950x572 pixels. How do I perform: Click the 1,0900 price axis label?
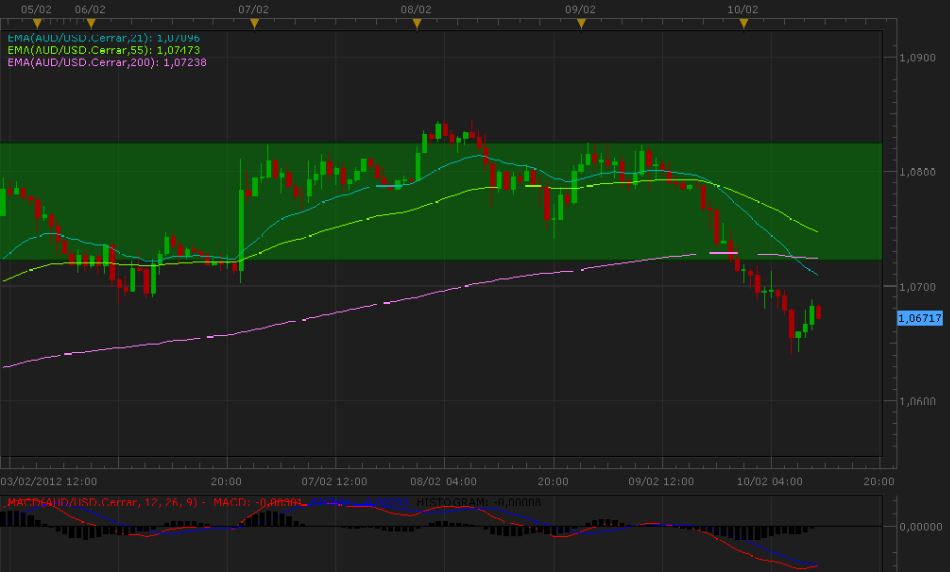point(918,58)
